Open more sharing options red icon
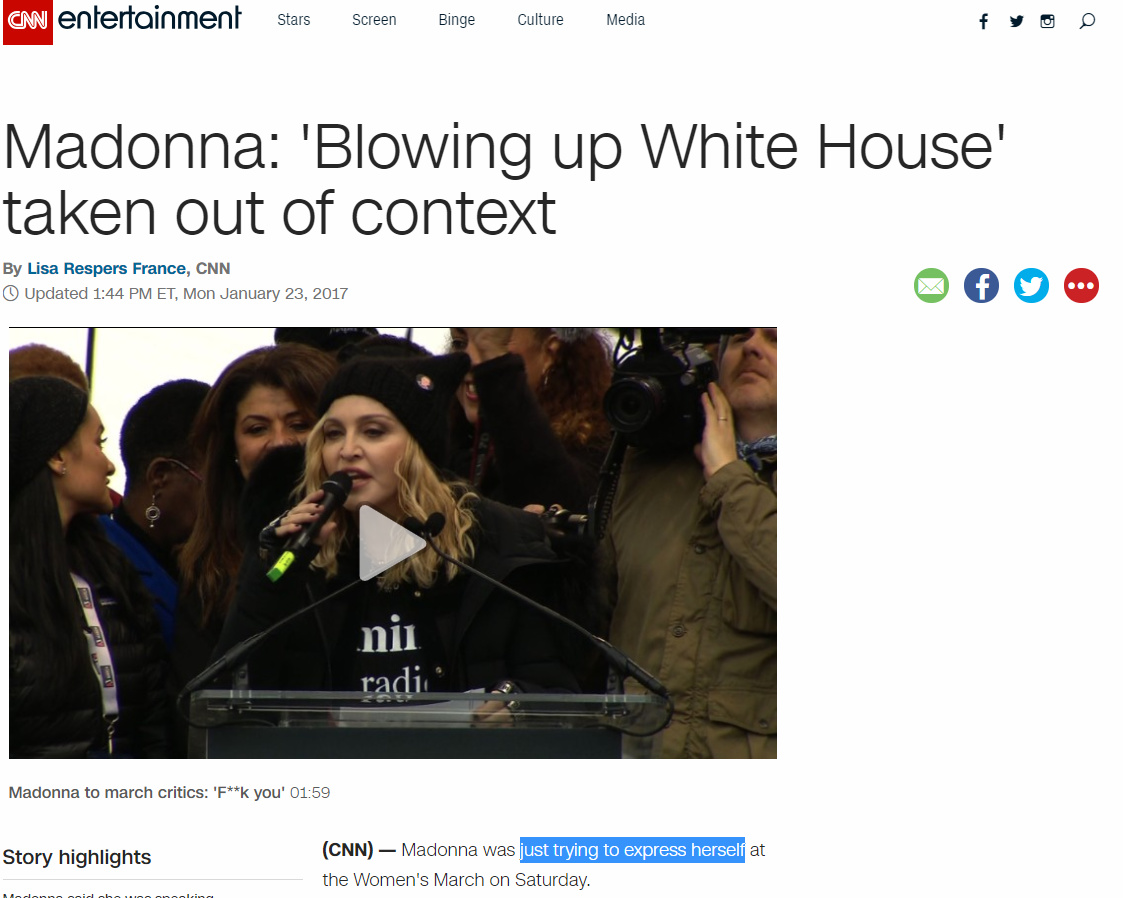1123x898 pixels. (x=1081, y=286)
